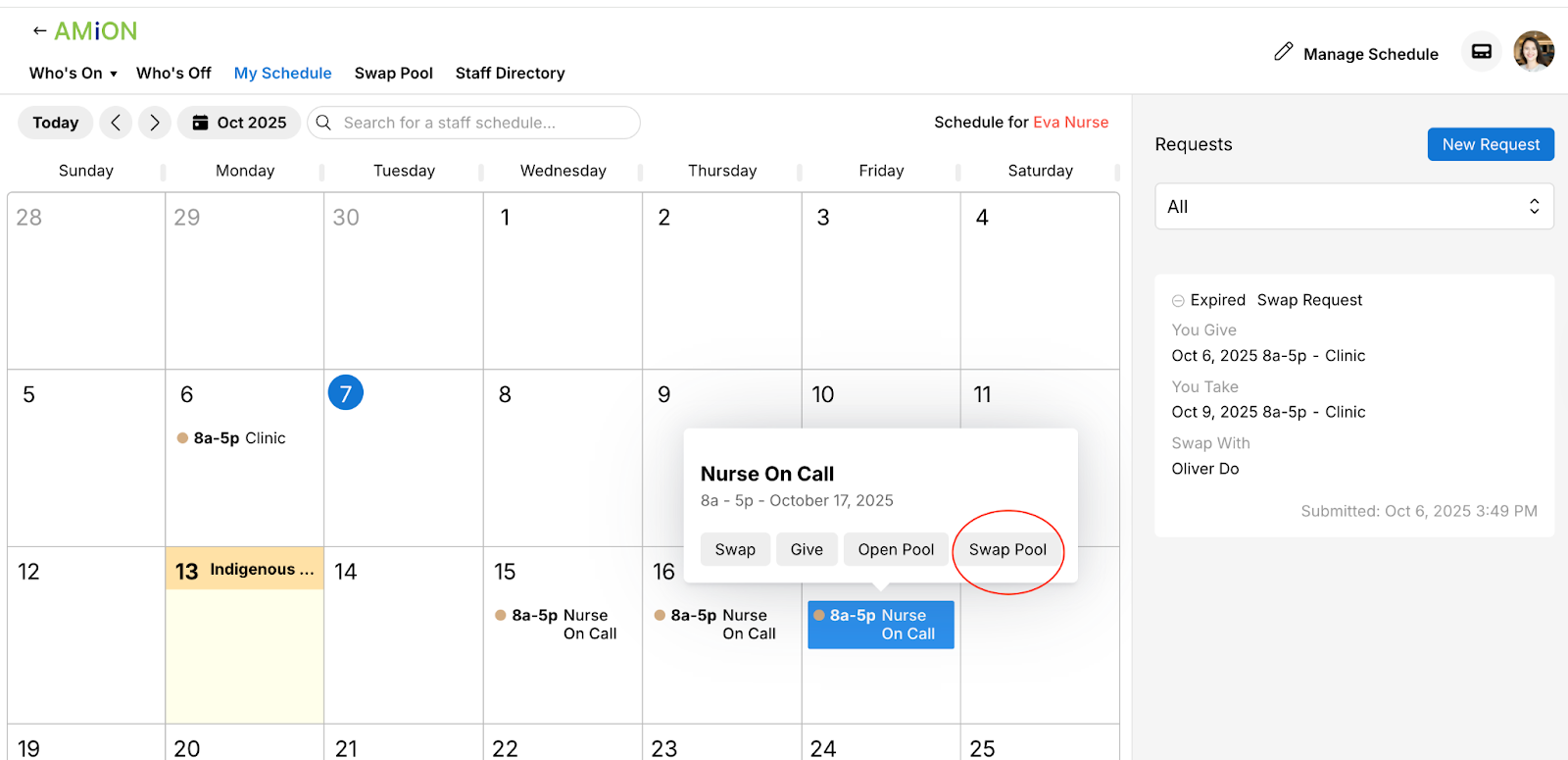Choose Swap Pool in Nurse On Call popup
Viewport: 1568px width, 760px height.
1007,550
